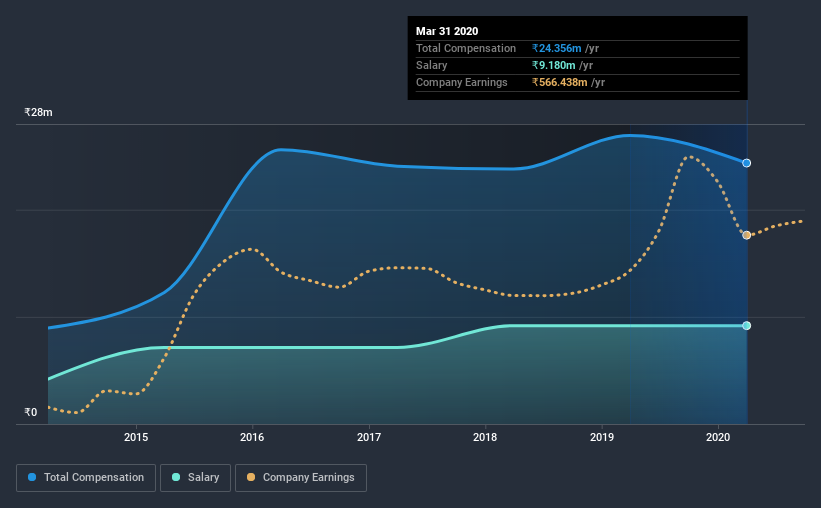Click the blue dot in Total Compensation legend

tap(32, 477)
